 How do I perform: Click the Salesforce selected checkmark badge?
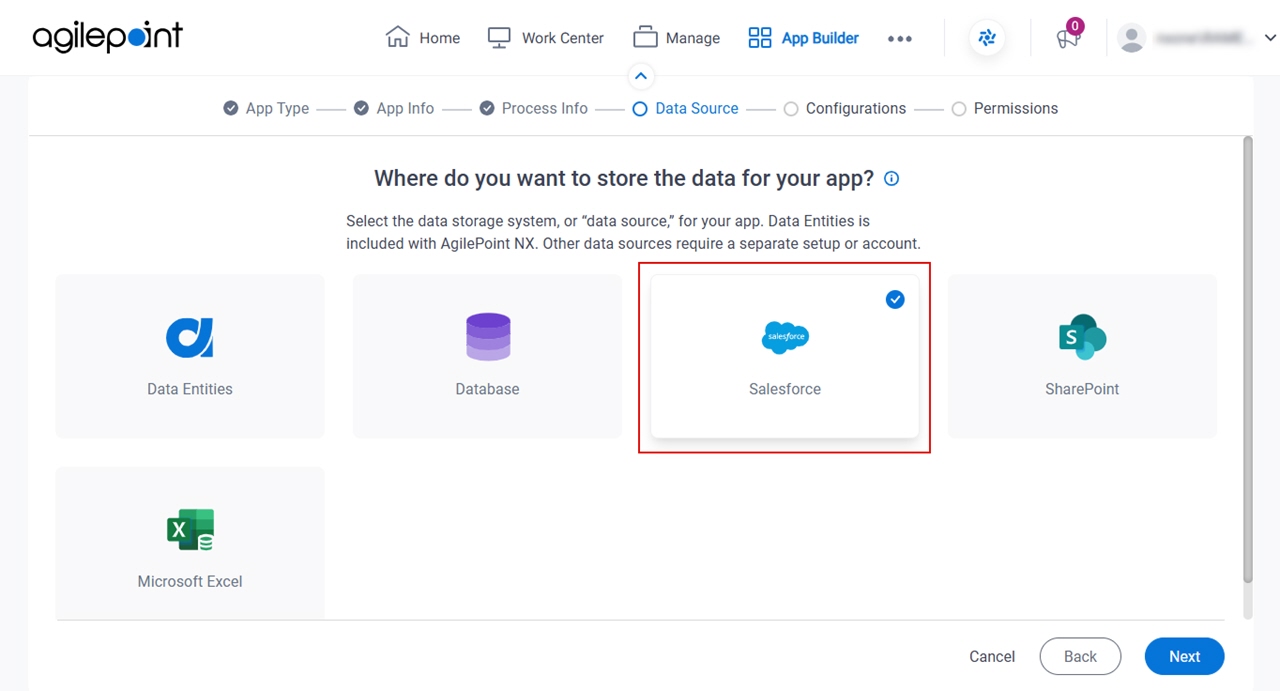[x=895, y=299]
